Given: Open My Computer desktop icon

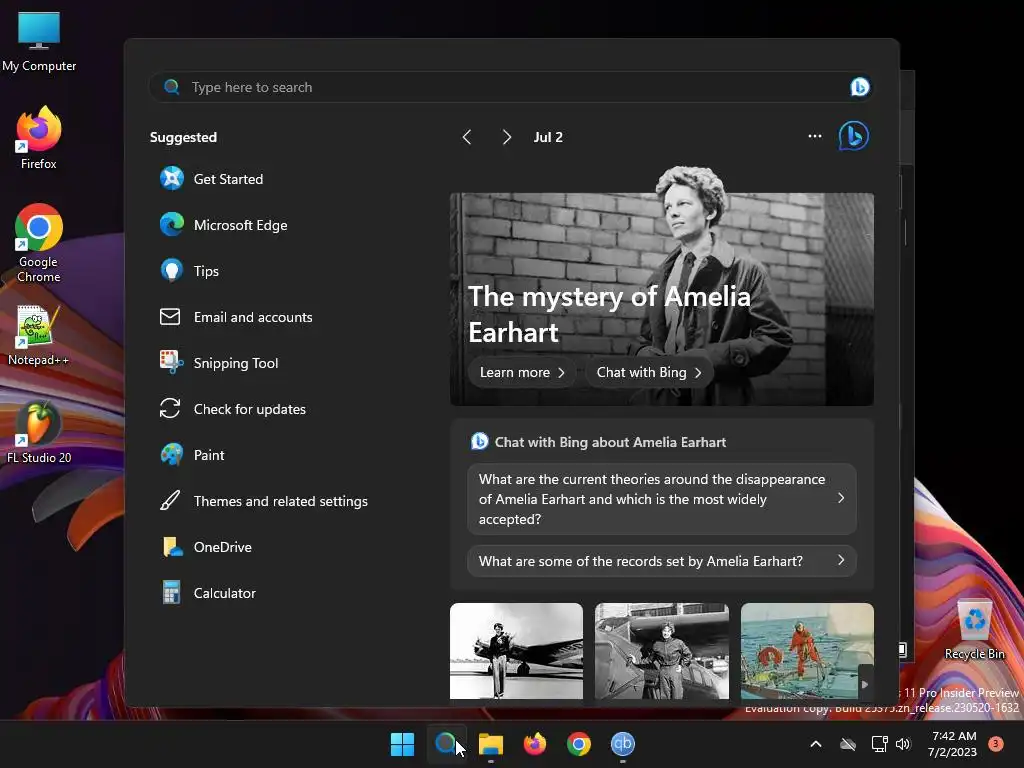Looking at the screenshot, I should click(x=39, y=42).
